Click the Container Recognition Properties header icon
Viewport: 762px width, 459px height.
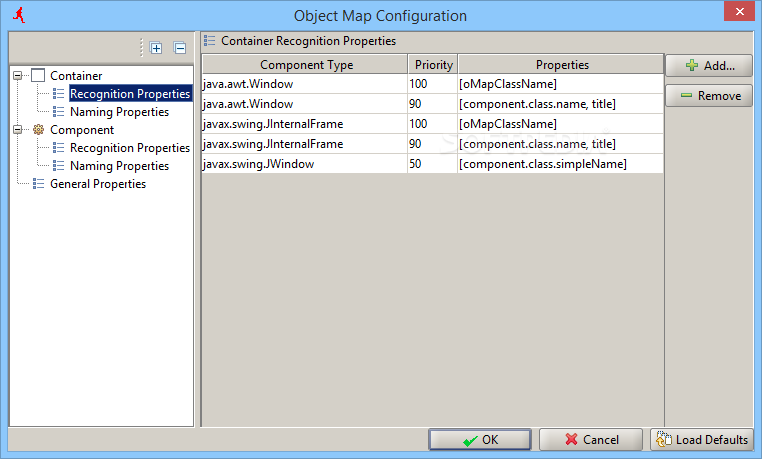(209, 41)
